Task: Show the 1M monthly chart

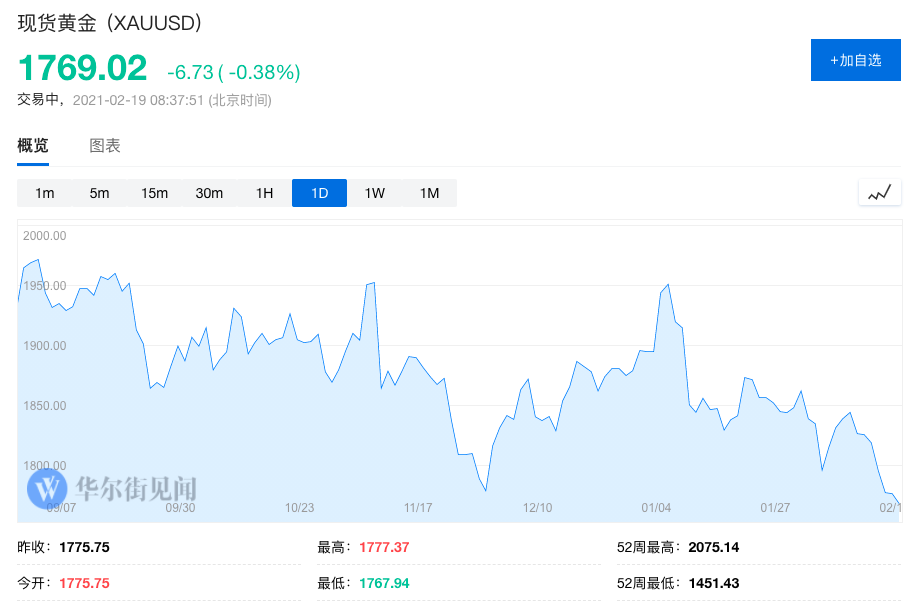Action: click(429, 193)
